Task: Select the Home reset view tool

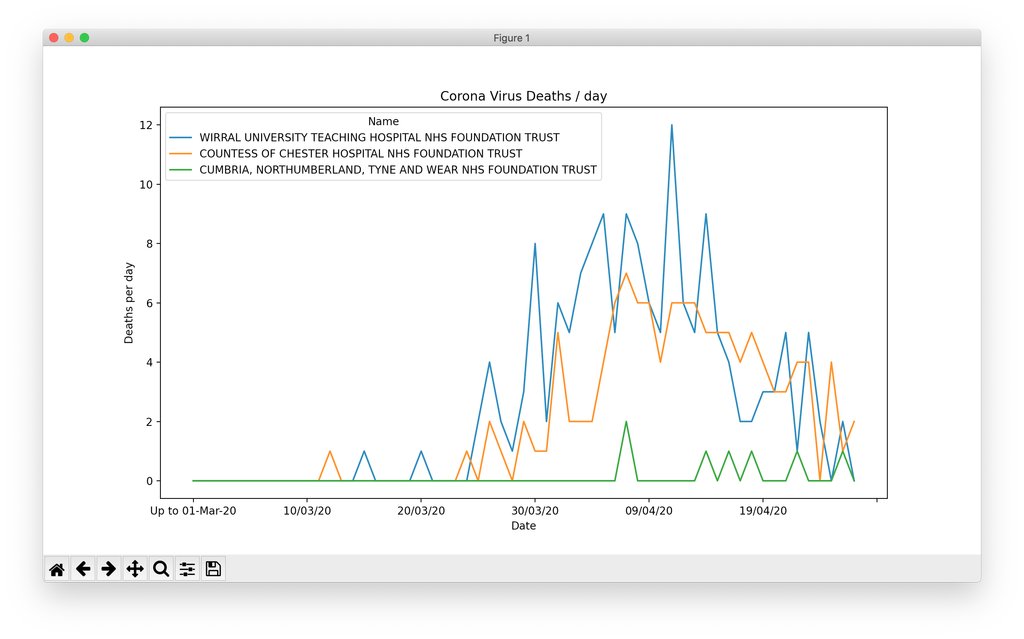Action: pos(55,568)
